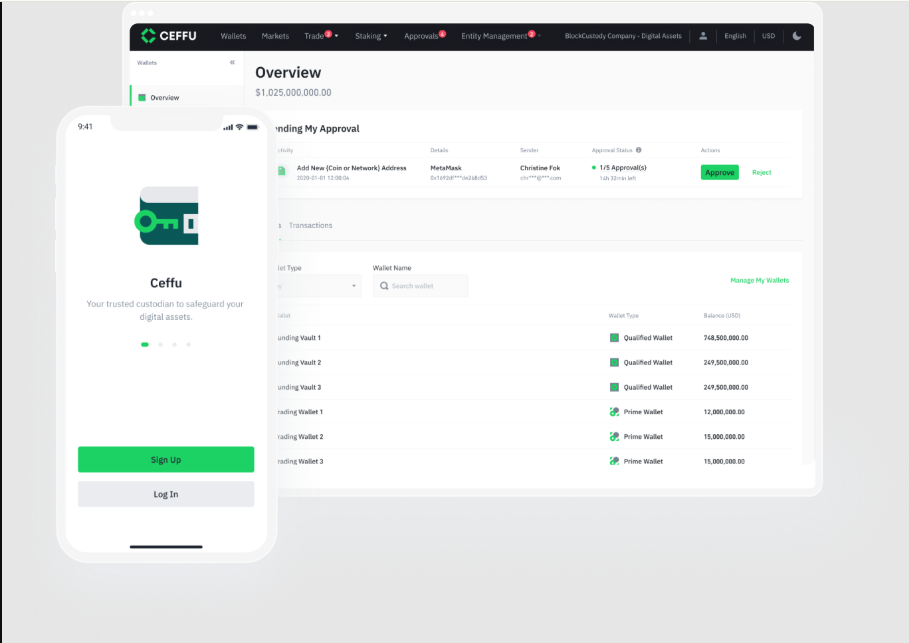Click the info icon beside Approval Status
Viewport: 909px width, 643px height.
(638, 150)
